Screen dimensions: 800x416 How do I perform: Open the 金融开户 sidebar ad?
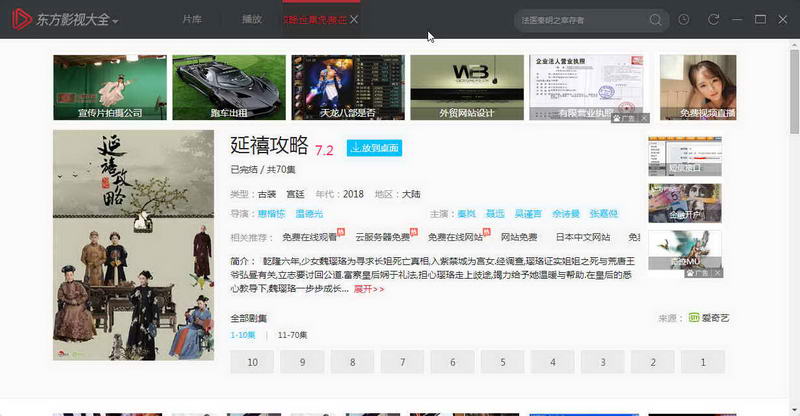click(x=685, y=203)
